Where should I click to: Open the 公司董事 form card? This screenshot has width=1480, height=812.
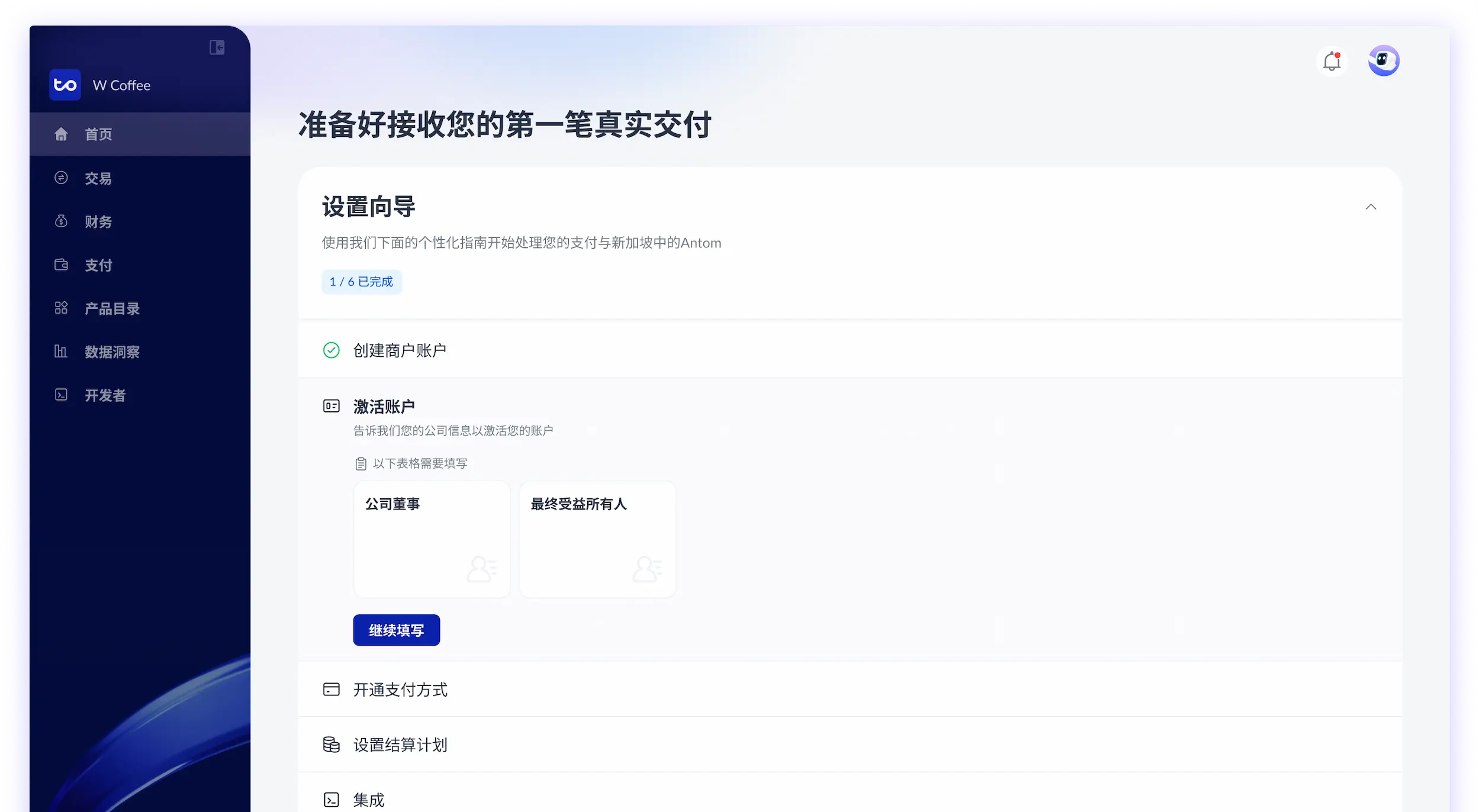[x=432, y=539]
